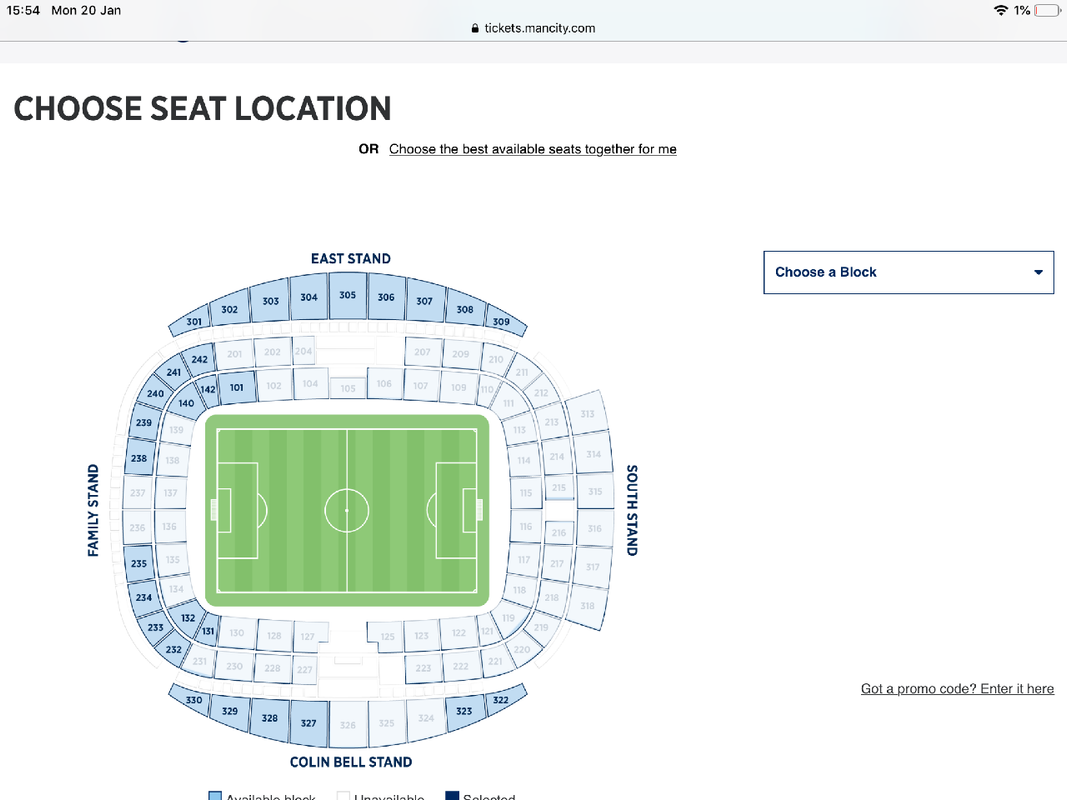
Task: Pick block 242 on the stadium map
Action: 199,359
